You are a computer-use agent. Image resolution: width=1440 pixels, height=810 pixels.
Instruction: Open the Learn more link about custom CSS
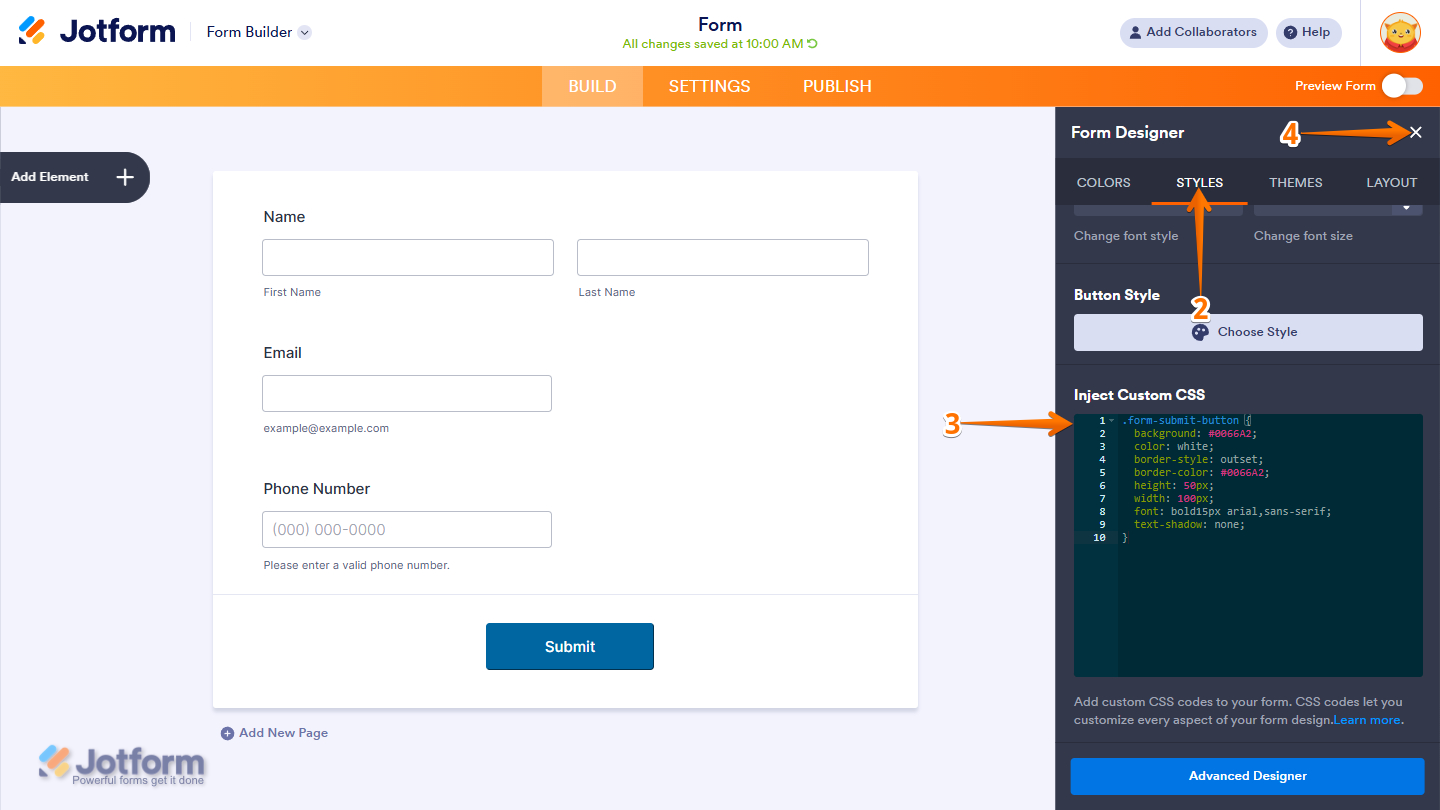1366,719
